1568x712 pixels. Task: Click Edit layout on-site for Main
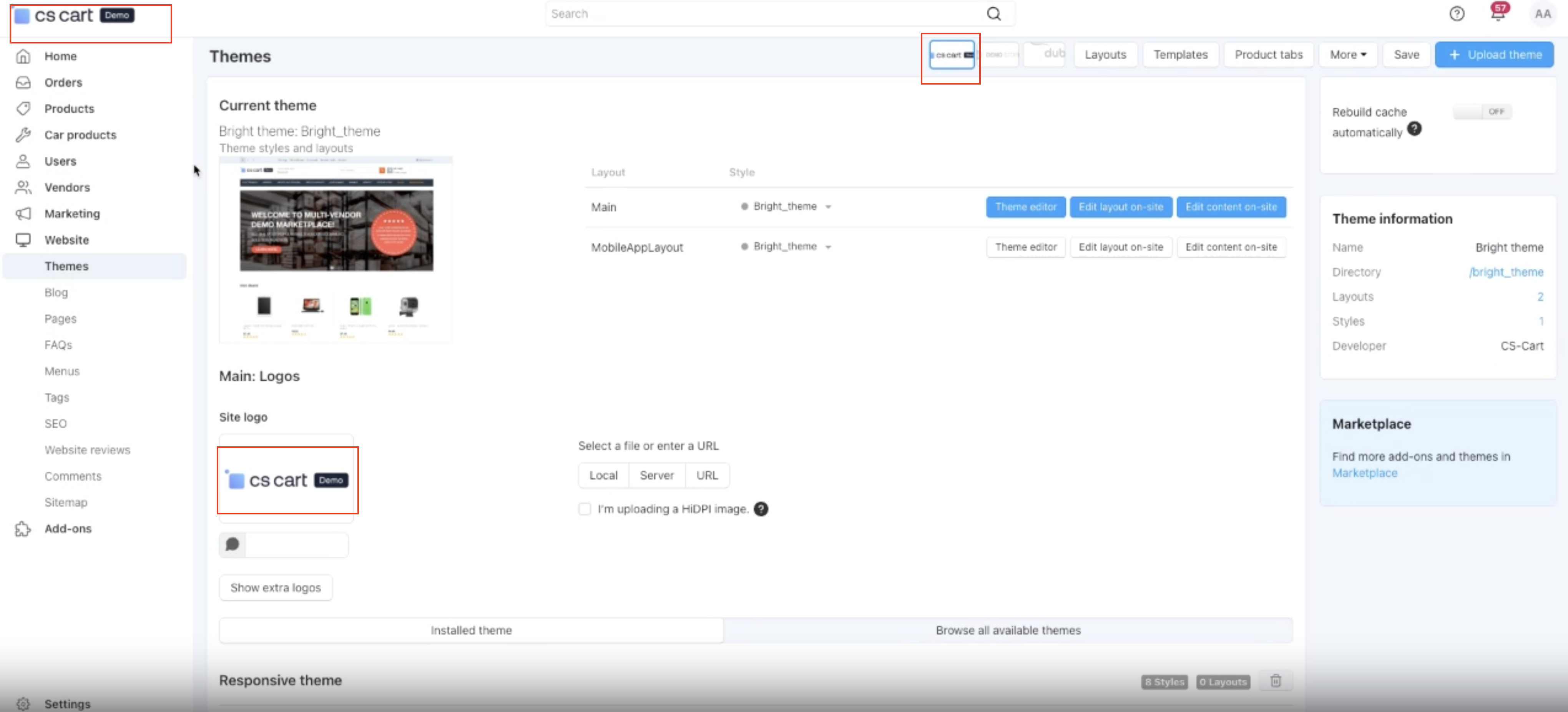point(1121,207)
